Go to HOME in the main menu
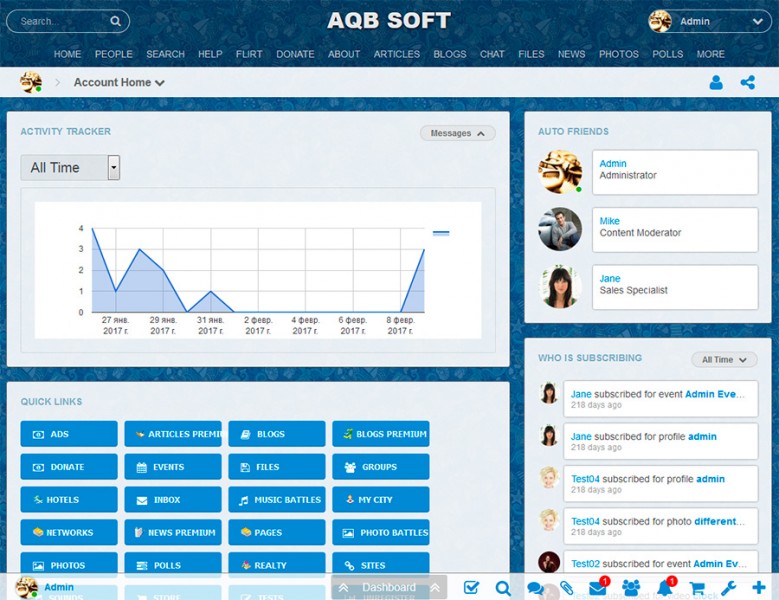 point(68,54)
